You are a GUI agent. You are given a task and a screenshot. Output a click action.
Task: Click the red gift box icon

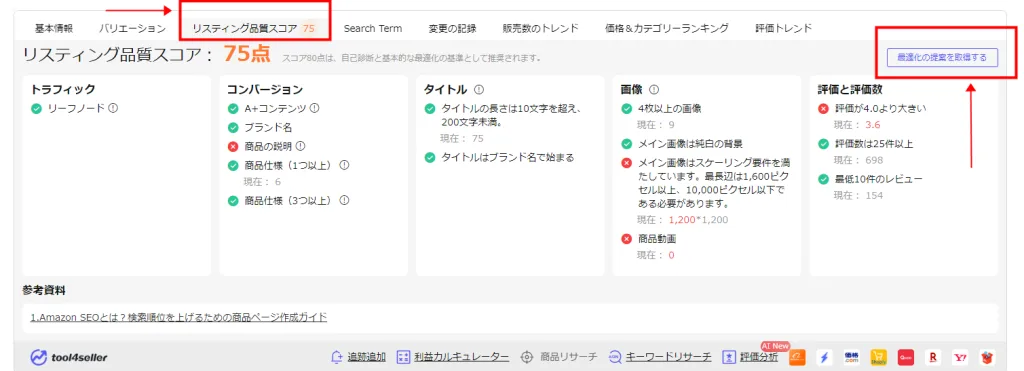tap(987, 357)
